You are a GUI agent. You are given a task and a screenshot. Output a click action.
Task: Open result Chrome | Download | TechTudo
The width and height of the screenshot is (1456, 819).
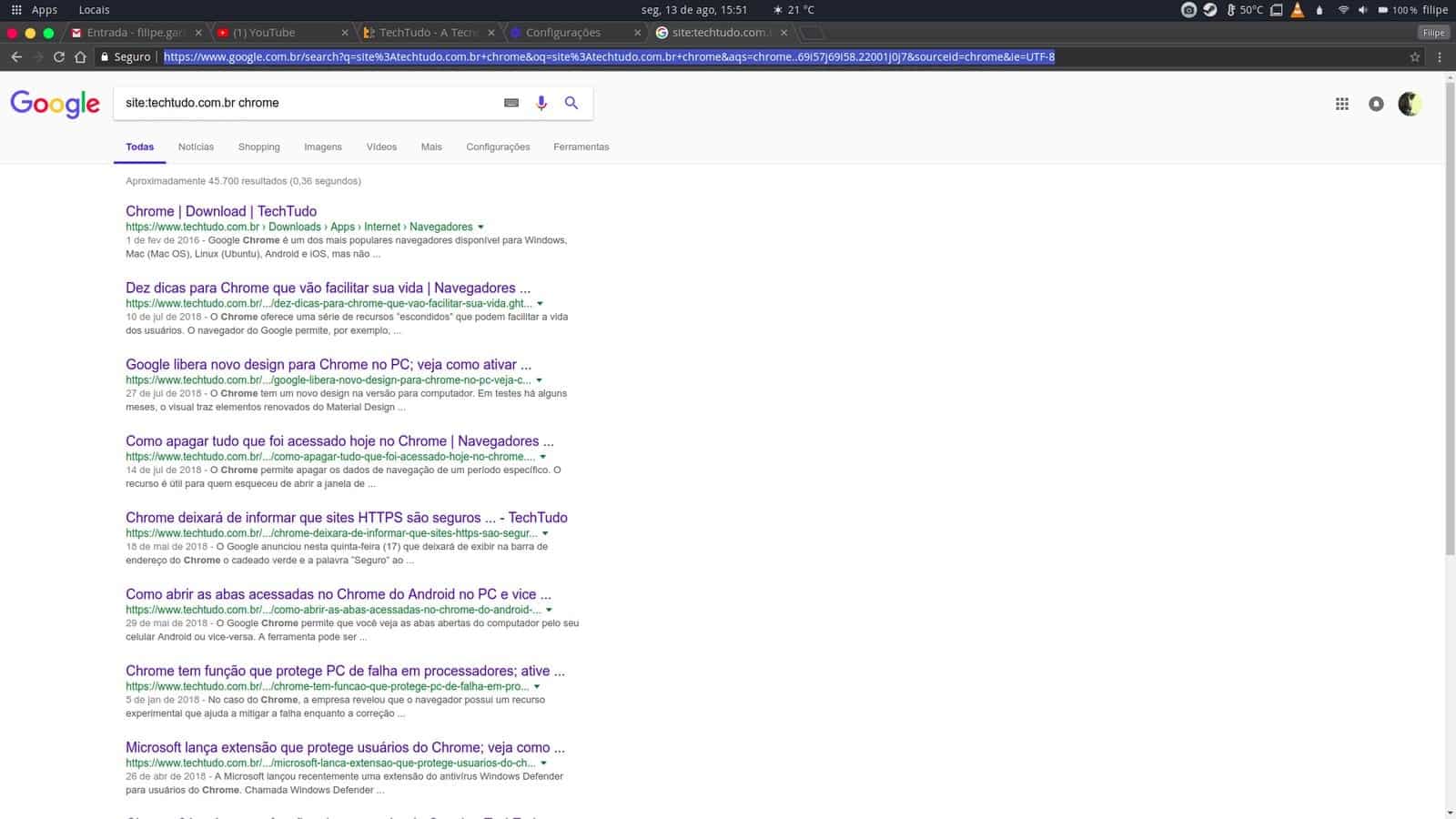pos(221,211)
